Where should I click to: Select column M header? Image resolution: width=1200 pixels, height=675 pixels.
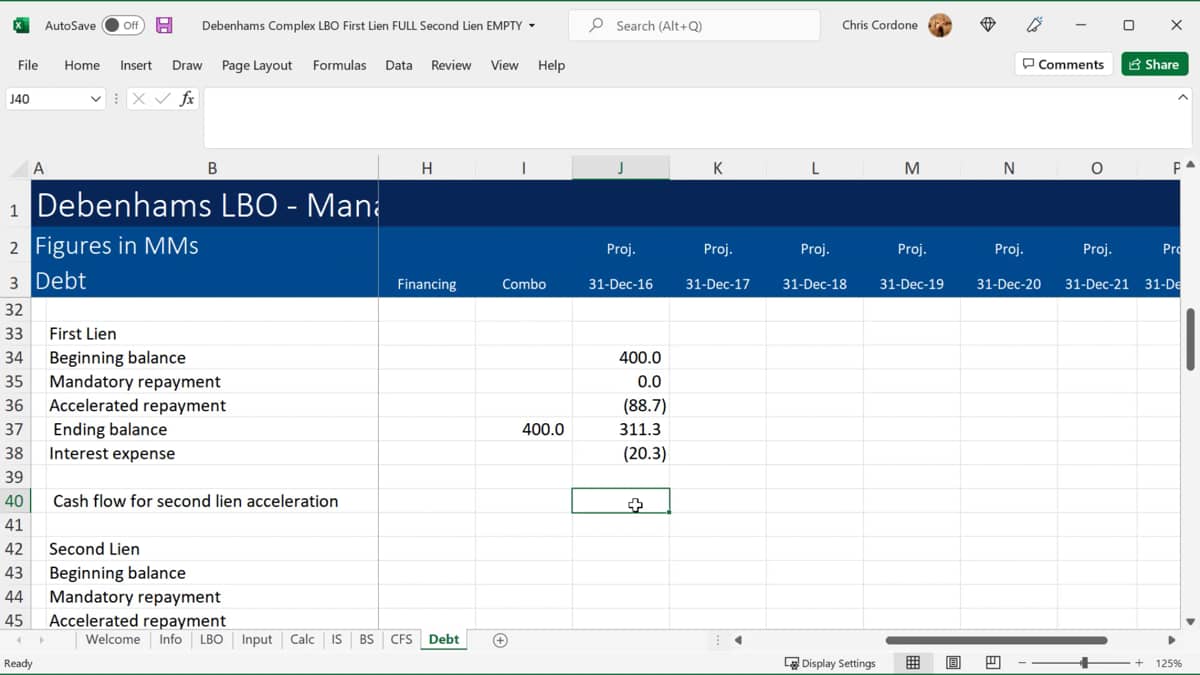[912, 169]
